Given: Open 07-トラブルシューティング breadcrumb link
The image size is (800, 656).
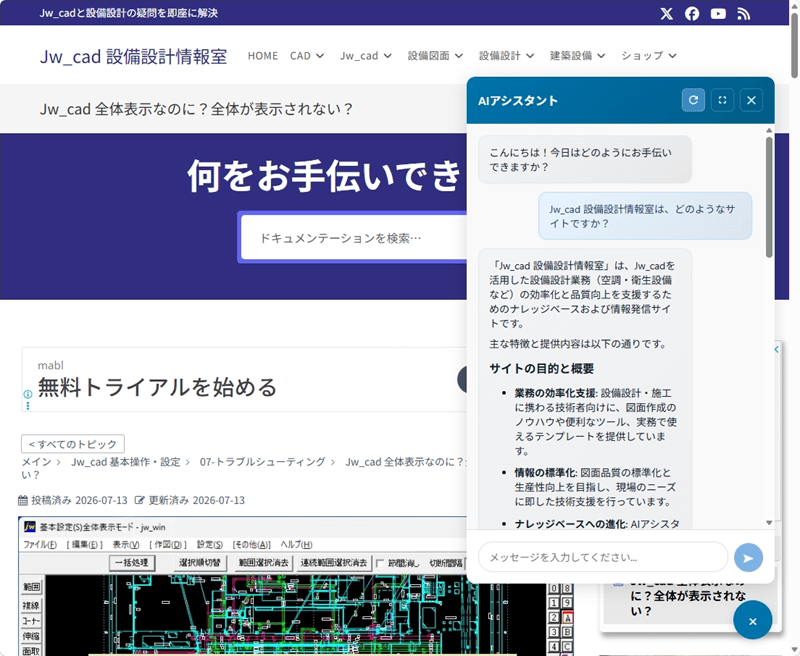Looking at the screenshot, I should (262, 462).
